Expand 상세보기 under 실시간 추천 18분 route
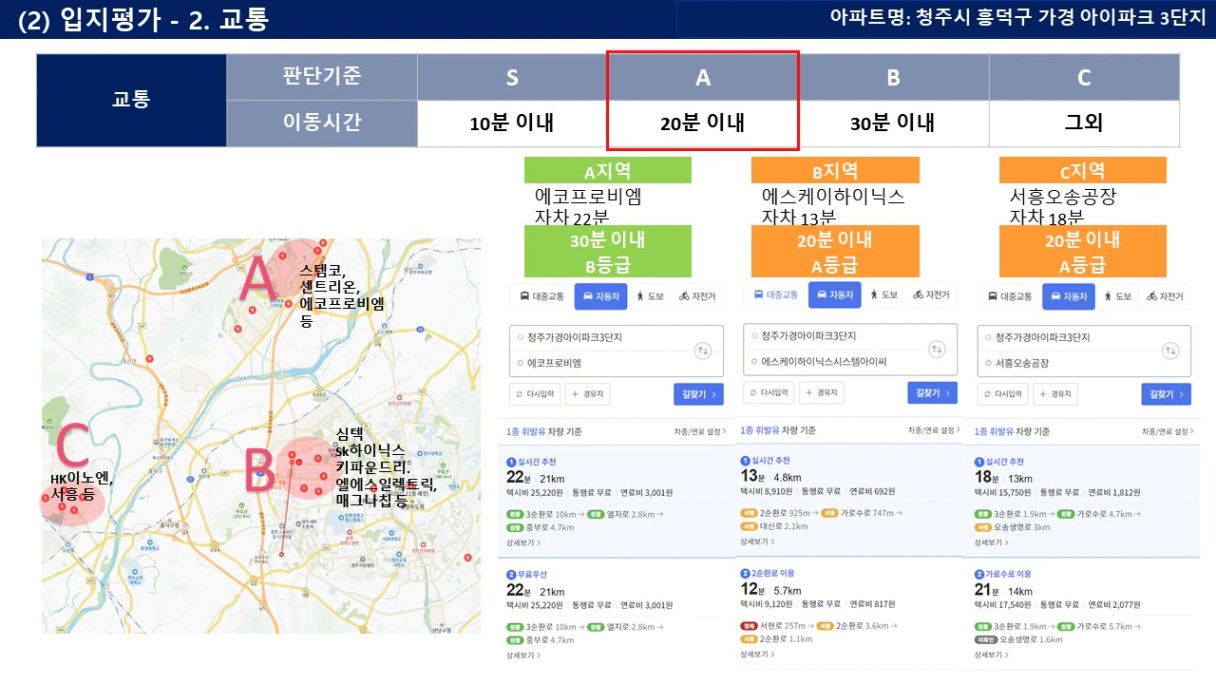The width and height of the screenshot is (1216, 684). (990, 542)
